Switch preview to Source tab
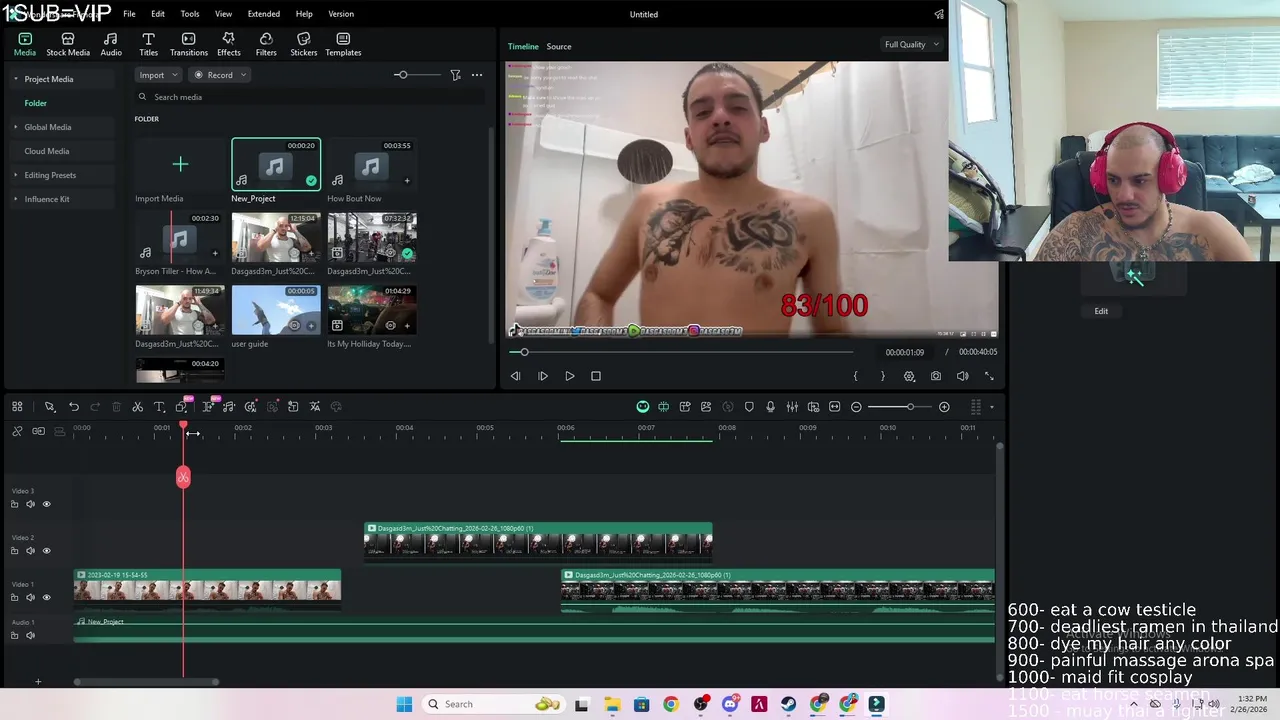 (x=559, y=46)
